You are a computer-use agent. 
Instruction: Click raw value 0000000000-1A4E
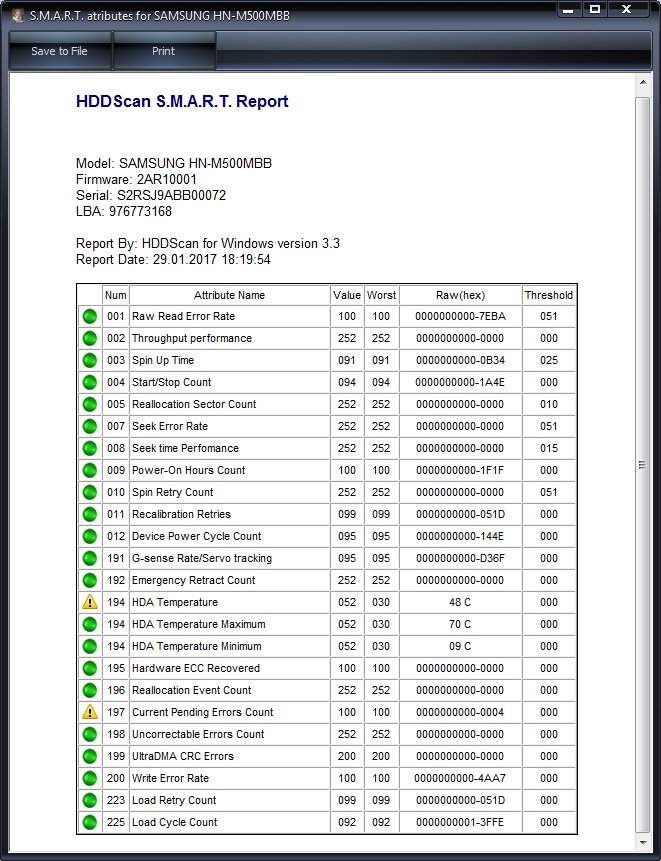click(x=460, y=382)
